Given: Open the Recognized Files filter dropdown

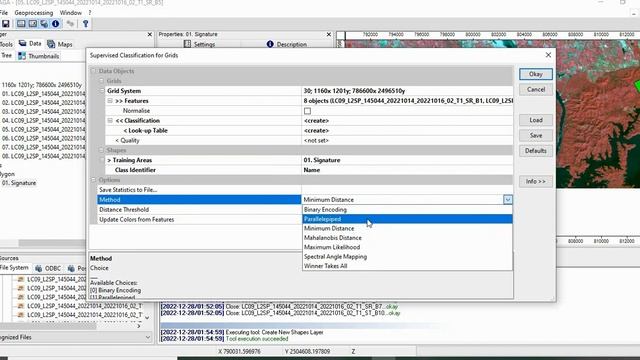Looking at the screenshot, I should [x=147, y=337].
